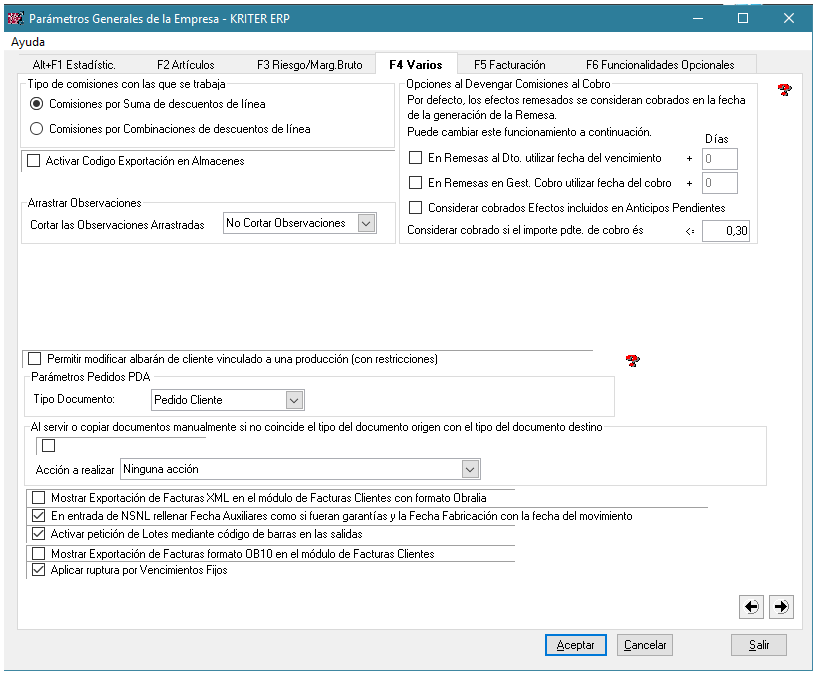The height and width of the screenshot is (675, 816).
Task: Enable Activar Codigo Exportación en Almacenes
Action: [x=34, y=161]
